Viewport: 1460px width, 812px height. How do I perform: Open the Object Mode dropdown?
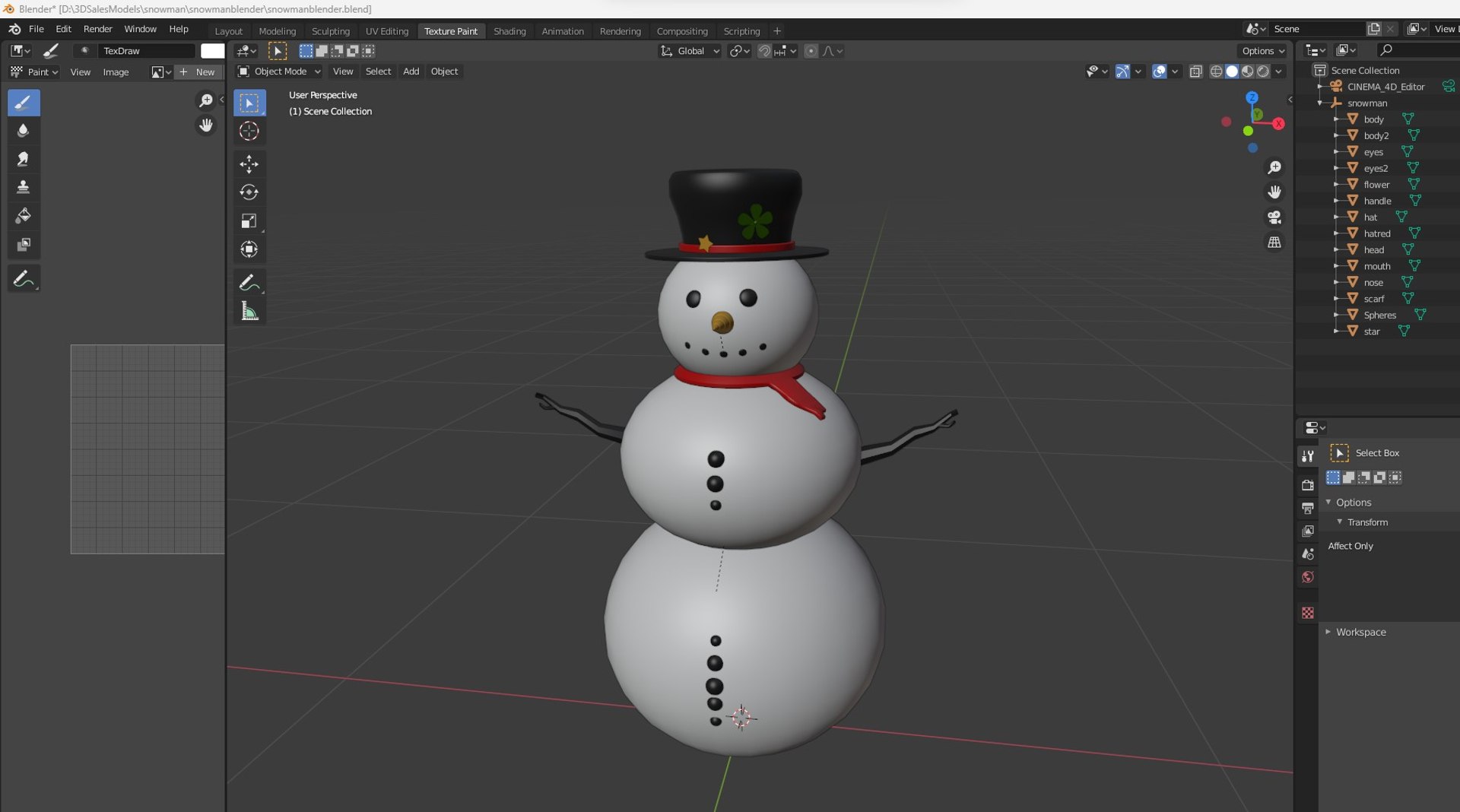click(279, 71)
